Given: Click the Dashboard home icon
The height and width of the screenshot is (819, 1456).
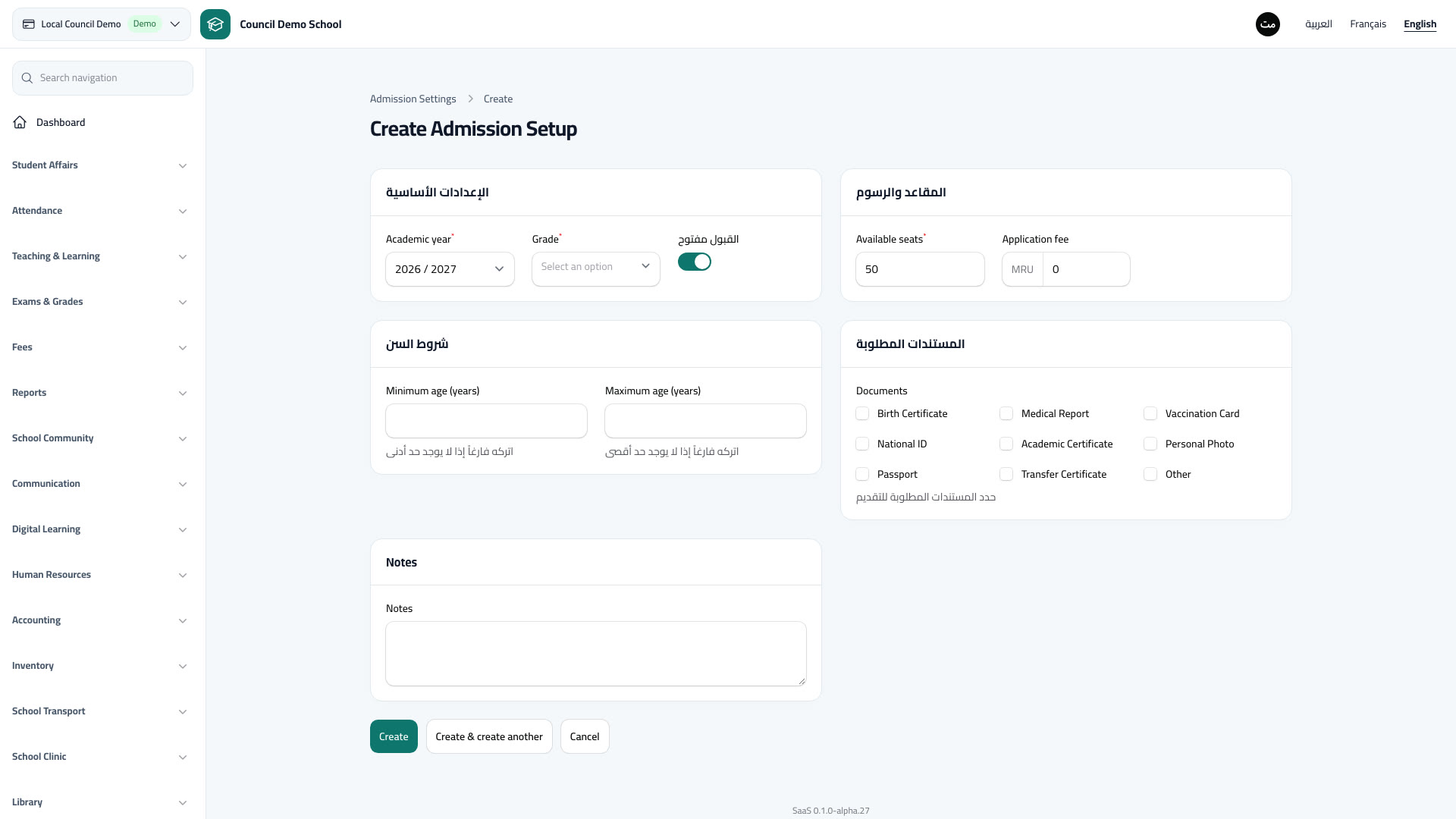Looking at the screenshot, I should (20, 122).
